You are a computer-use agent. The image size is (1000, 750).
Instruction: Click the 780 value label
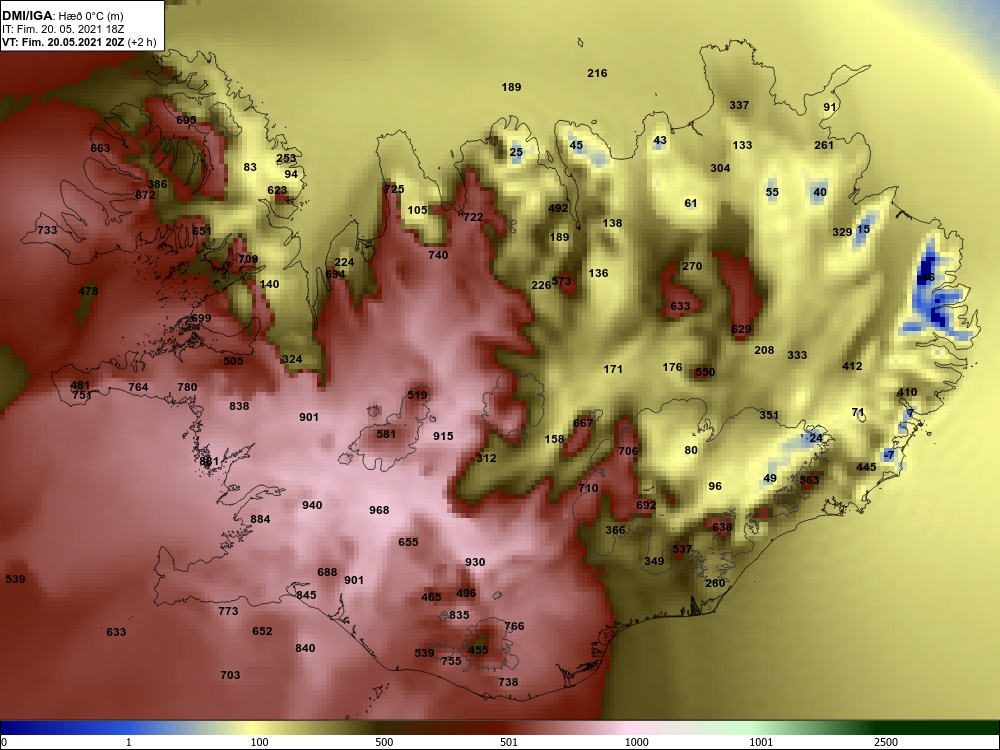pos(187,387)
